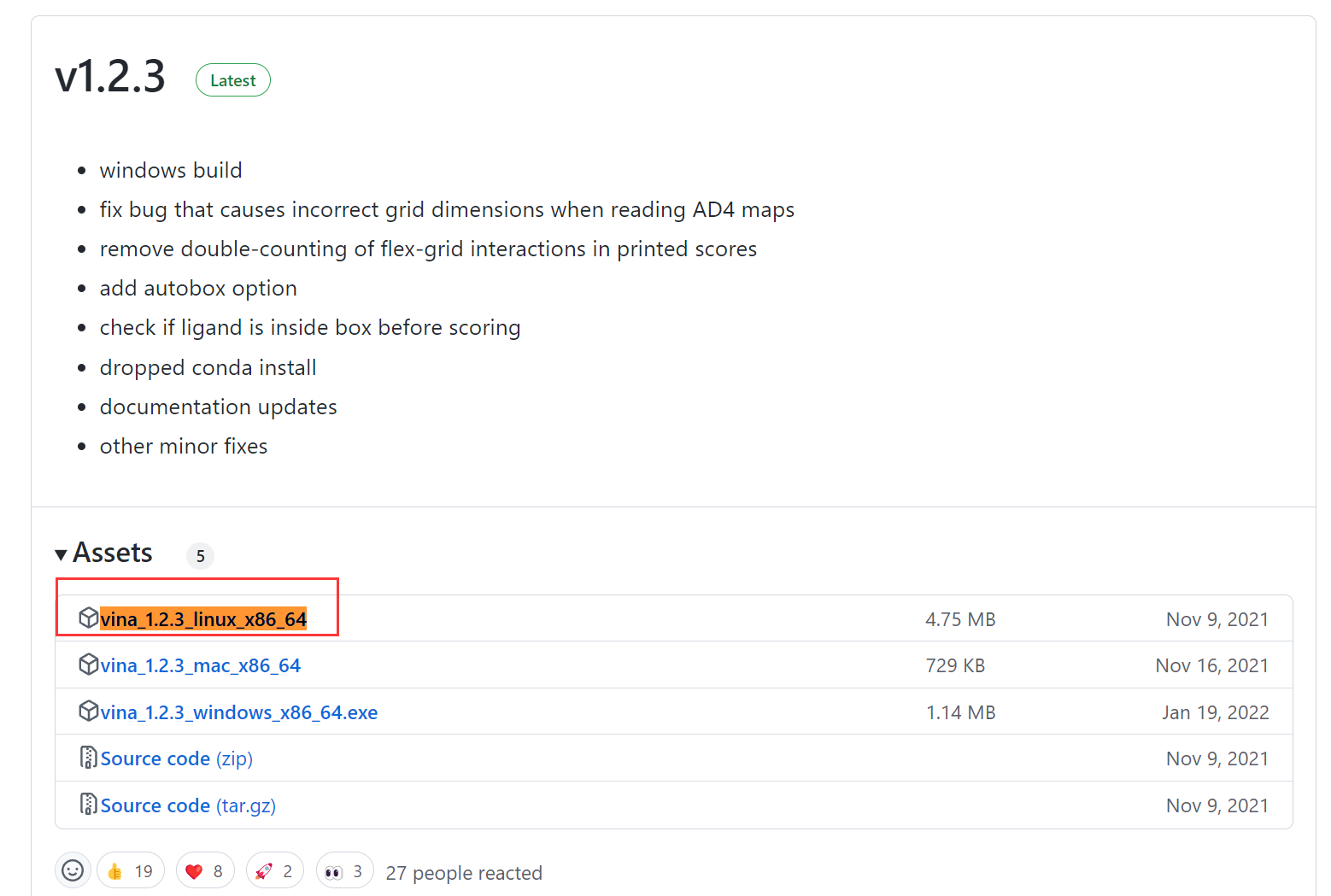Click package icon beside vina_1.2.3_windows_x86_64.exe
Image resolution: width=1331 pixels, height=896 pixels.
tap(88, 711)
